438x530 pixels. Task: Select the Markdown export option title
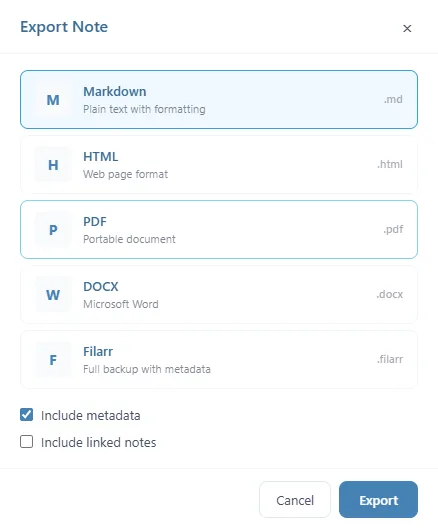coord(115,92)
